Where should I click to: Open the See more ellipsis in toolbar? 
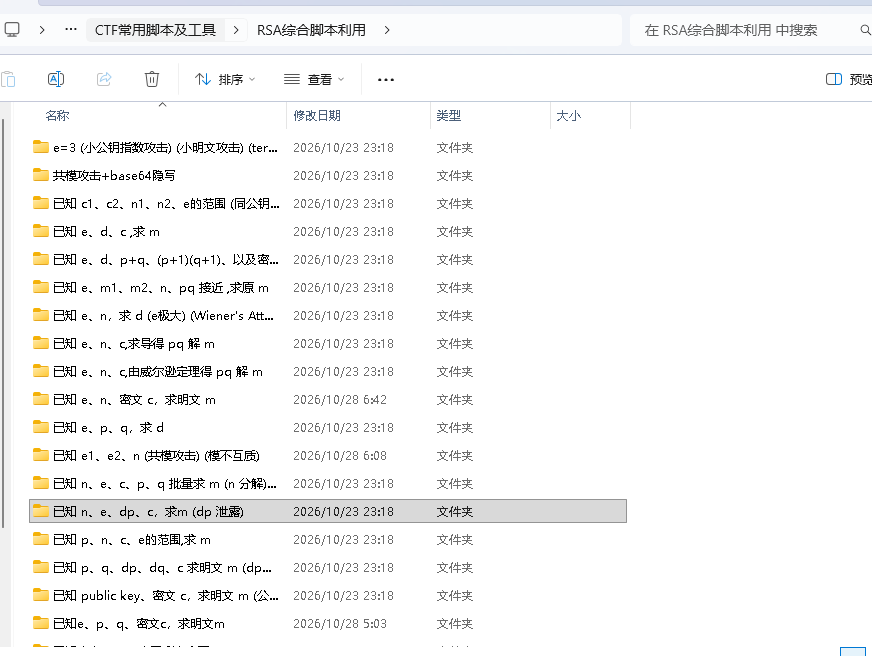(x=386, y=80)
